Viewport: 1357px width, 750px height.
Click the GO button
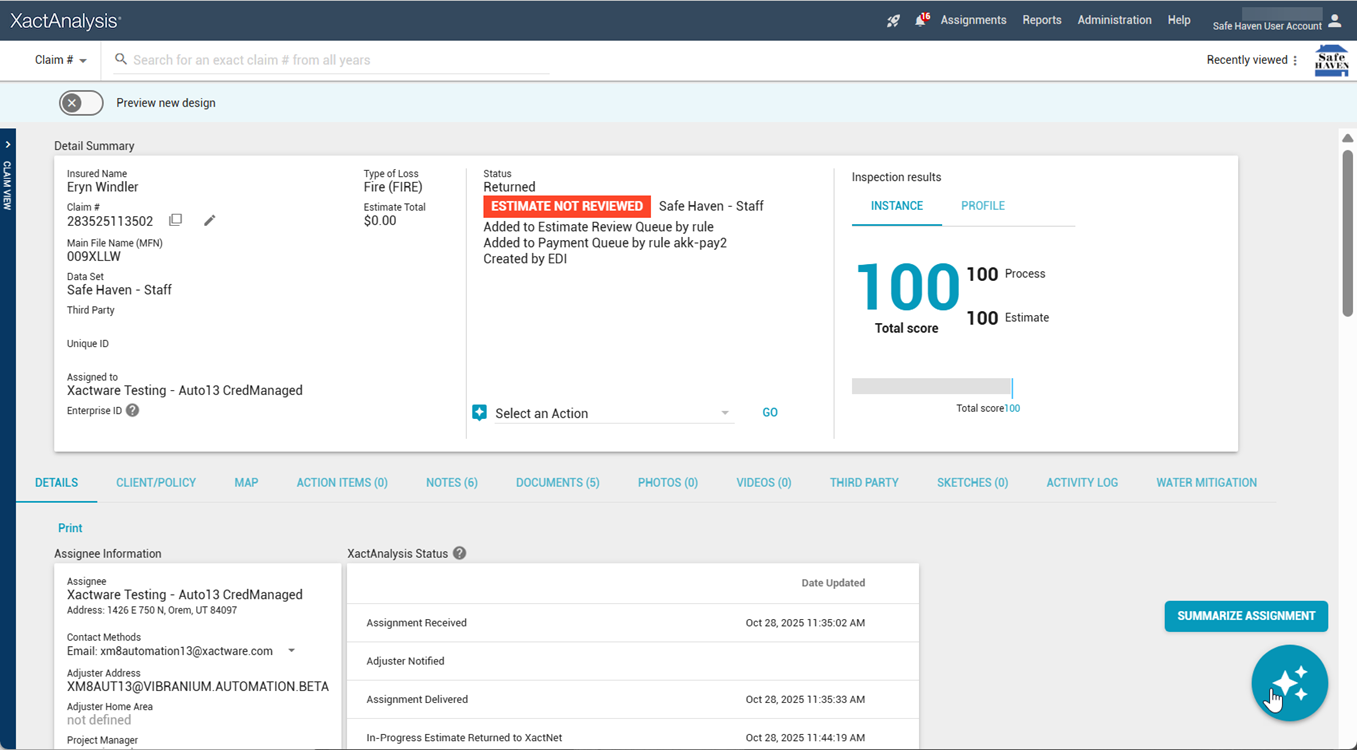(770, 412)
